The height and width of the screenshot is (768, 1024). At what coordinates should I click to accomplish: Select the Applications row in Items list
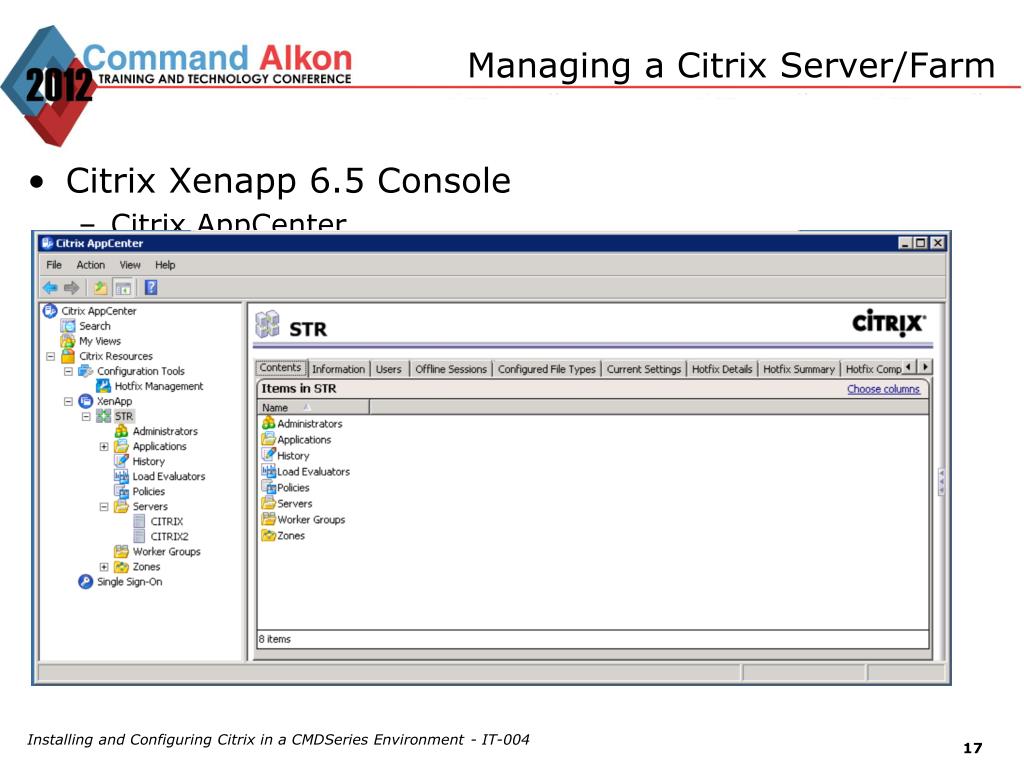(x=593, y=440)
